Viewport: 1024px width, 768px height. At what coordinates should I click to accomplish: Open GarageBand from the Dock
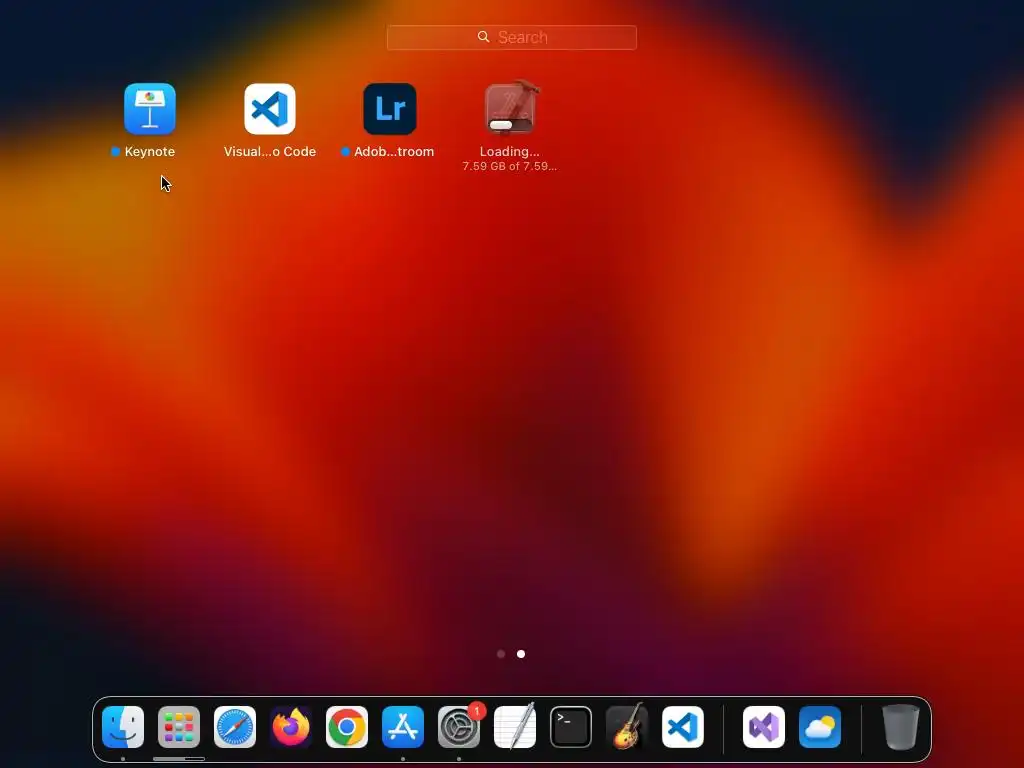(x=627, y=726)
